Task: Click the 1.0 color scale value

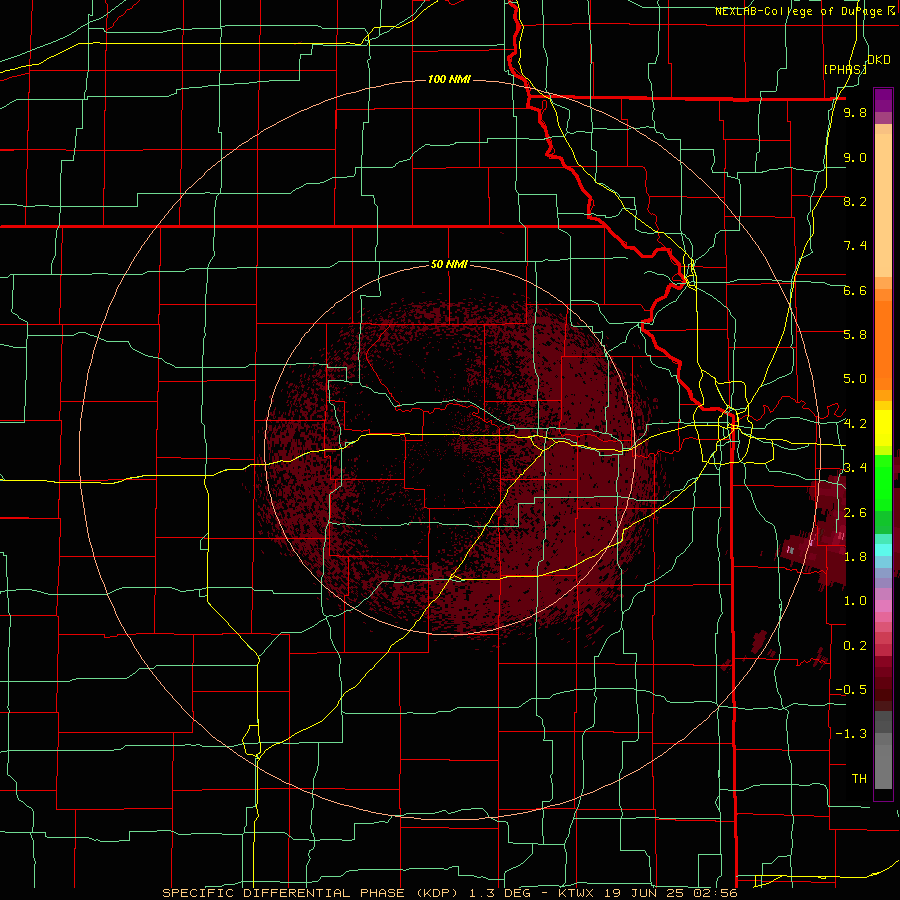Action: tap(855, 600)
